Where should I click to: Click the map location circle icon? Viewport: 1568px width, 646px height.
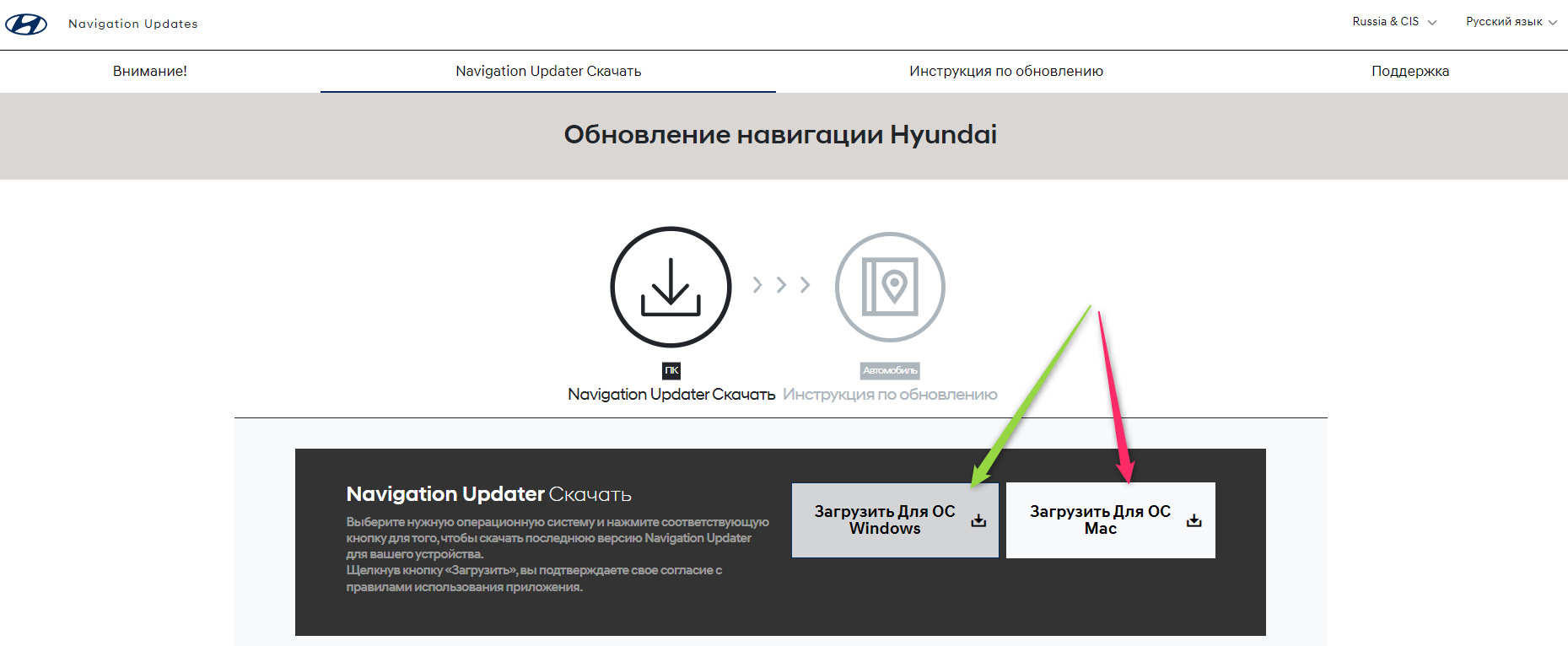tap(890, 287)
